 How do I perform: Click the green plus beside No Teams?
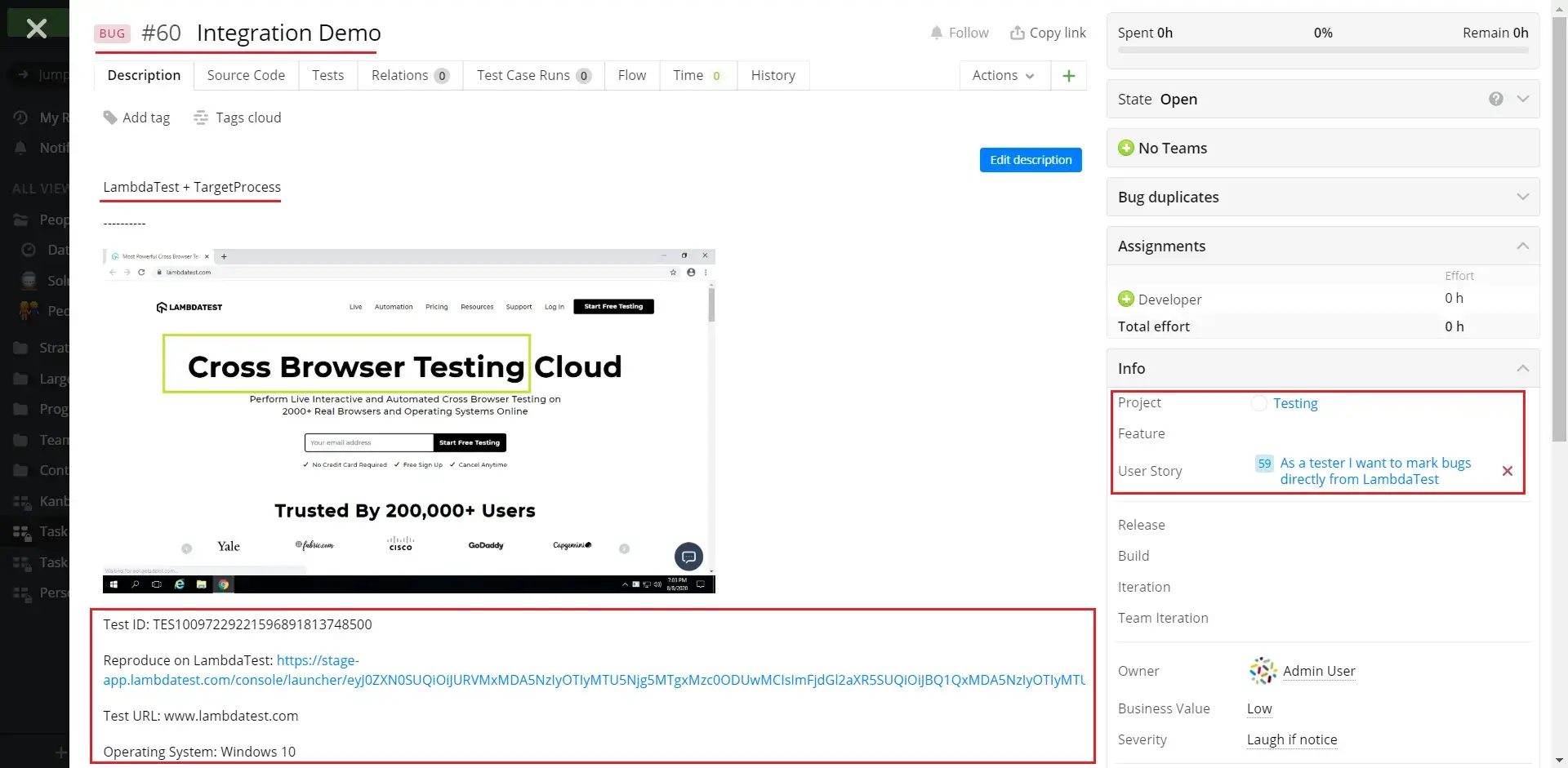(x=1126, y=148)
